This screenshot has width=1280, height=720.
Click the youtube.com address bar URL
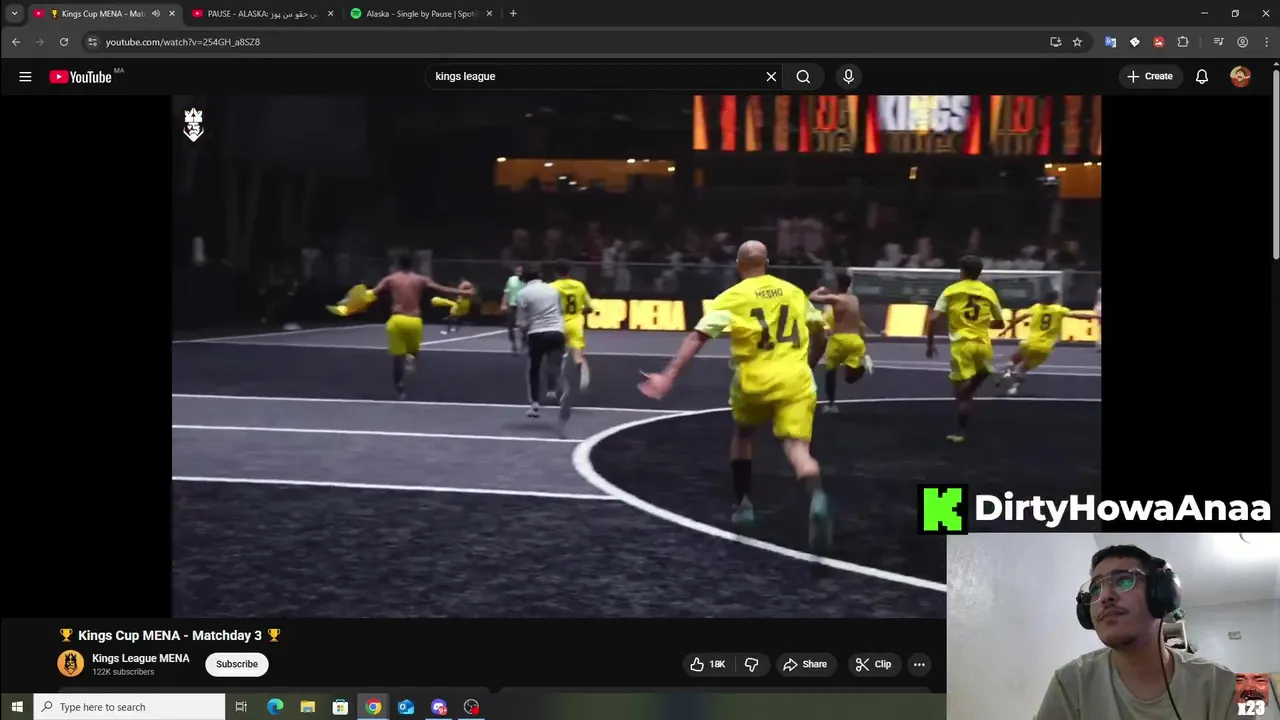click(183, 42)
